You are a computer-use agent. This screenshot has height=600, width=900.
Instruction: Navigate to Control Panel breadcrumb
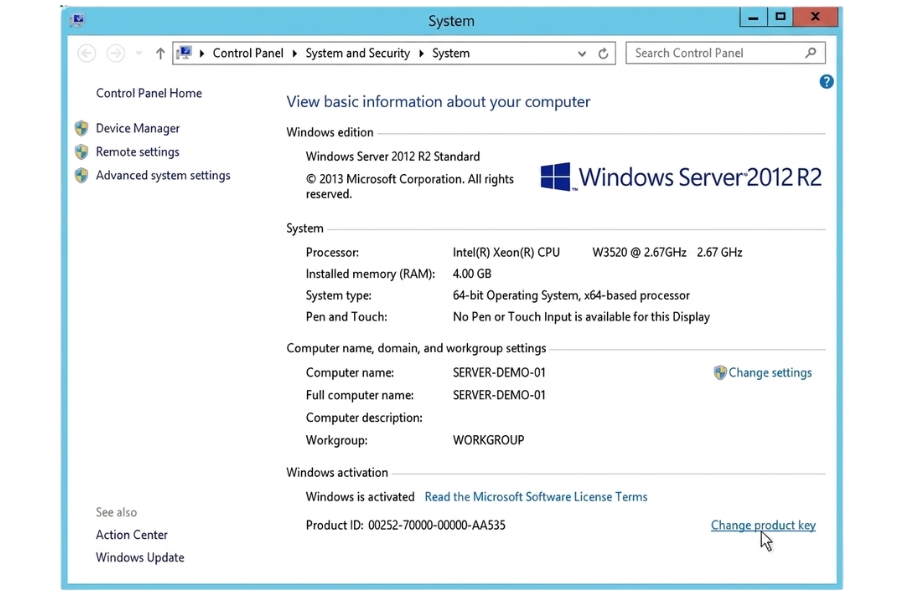point(248,53)
